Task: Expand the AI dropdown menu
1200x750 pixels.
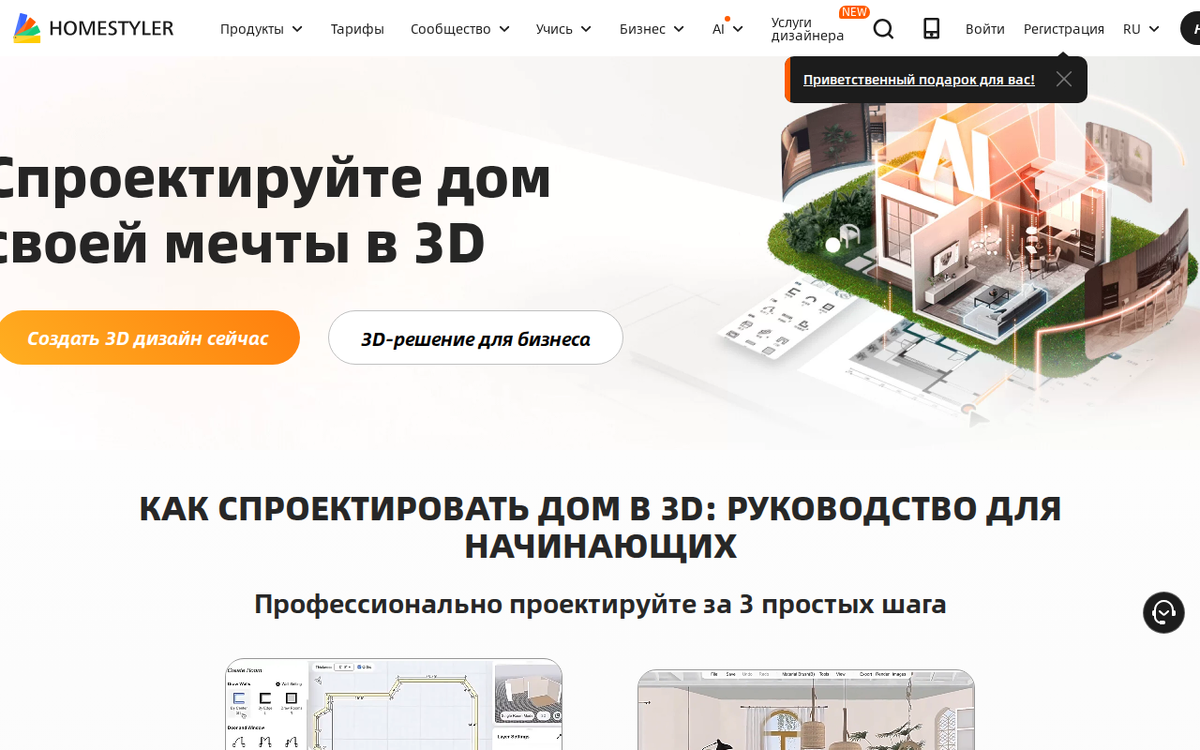Action: [728, 29]
